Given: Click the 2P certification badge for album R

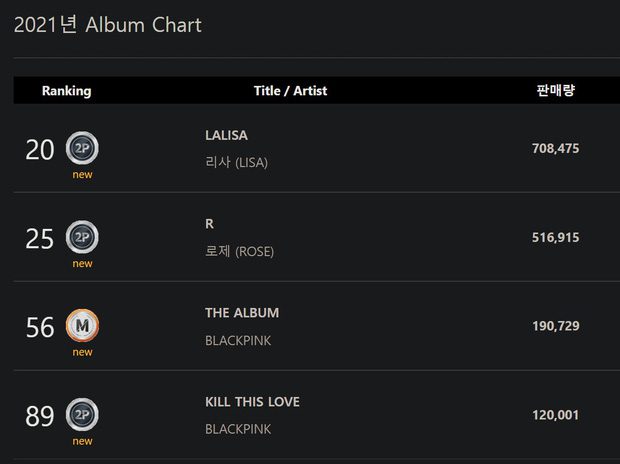Looking at the screenshot, I should pyautogui.click(x=82, y=237).
